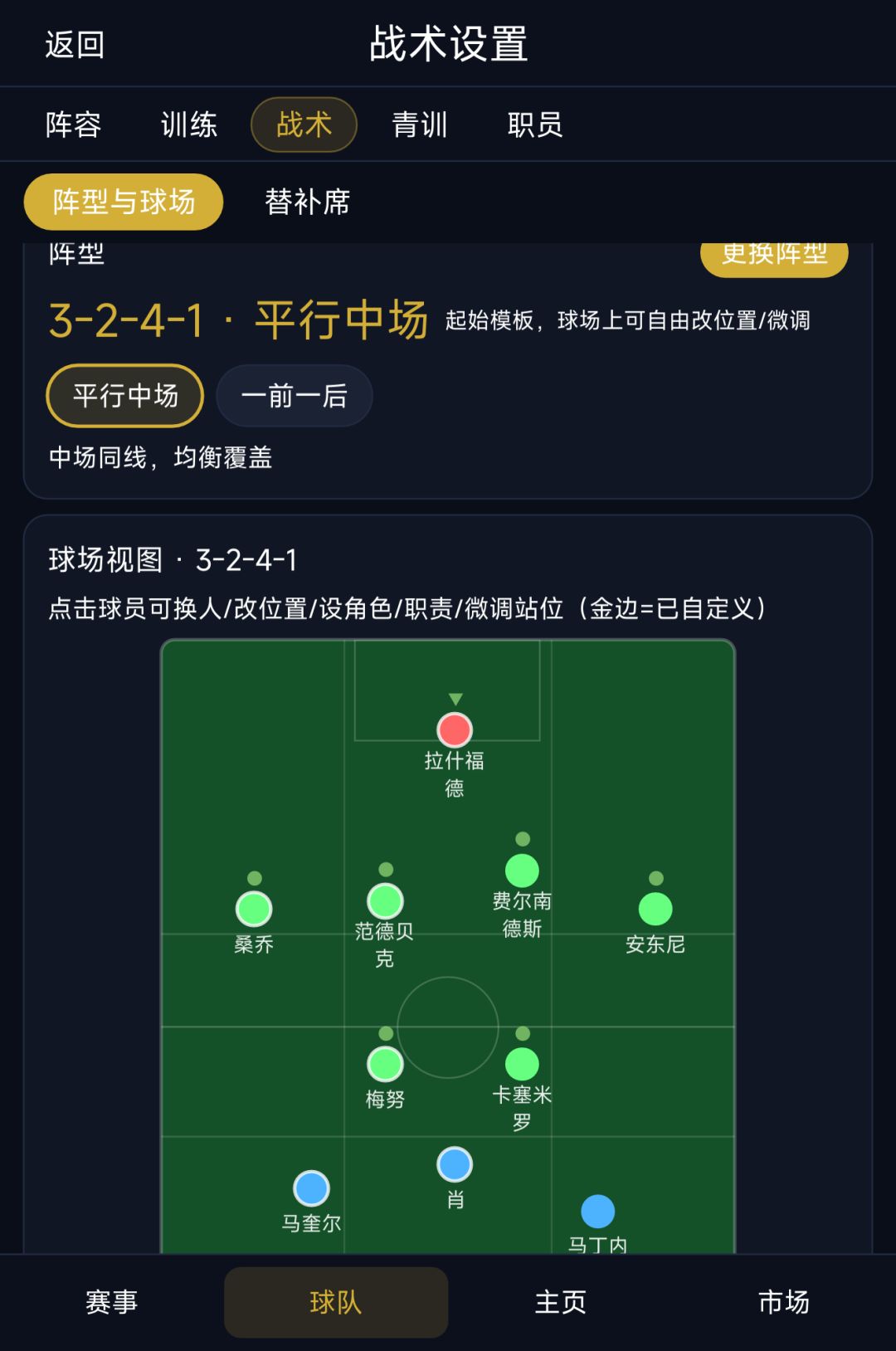Tap 桑乔 player marker on pitch
Screen dimensions: 896x1351
pyautogui.click(x=254, y=909)
